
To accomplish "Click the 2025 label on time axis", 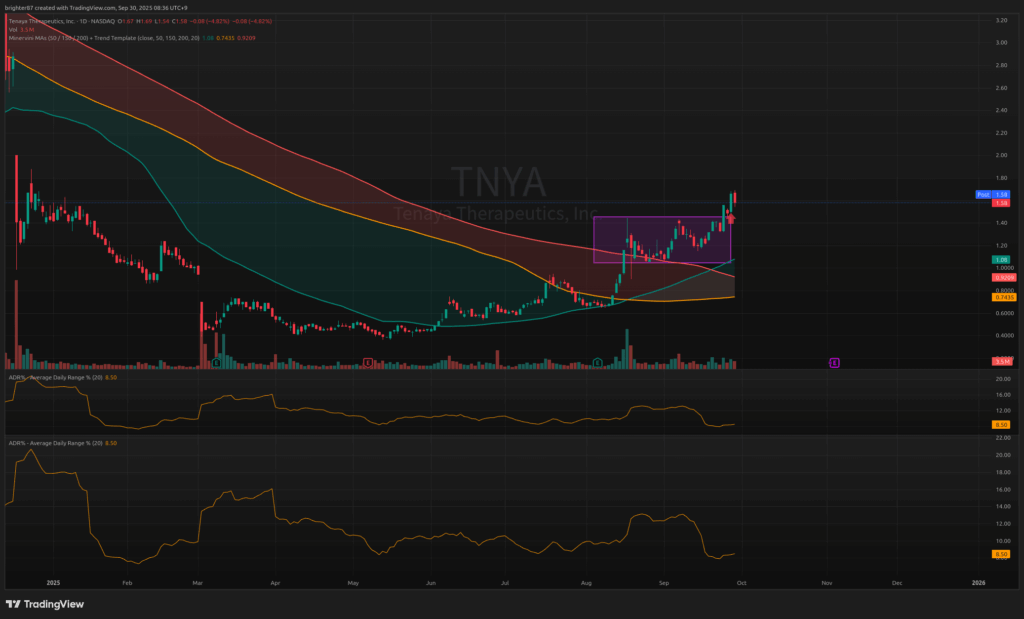I will (x=54, y=582).
